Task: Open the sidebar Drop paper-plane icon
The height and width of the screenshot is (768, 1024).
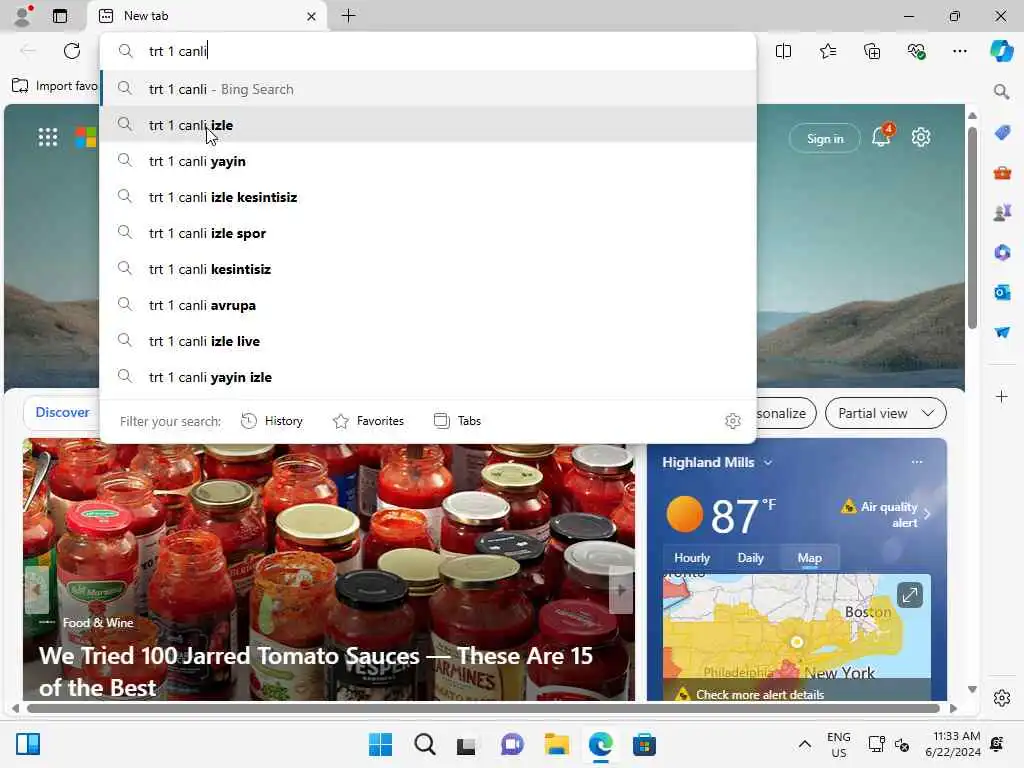Action: point(1002,332)
